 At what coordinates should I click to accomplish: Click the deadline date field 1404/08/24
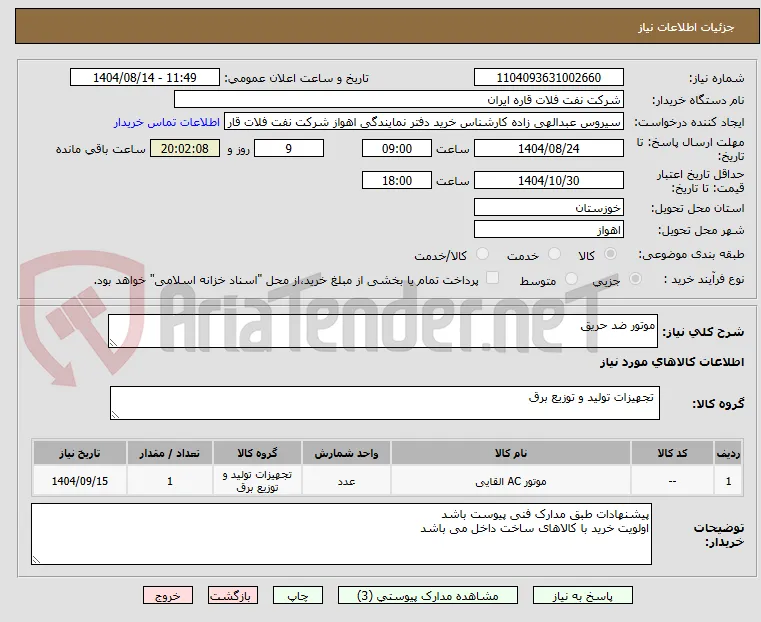click(x=548, y=148)
